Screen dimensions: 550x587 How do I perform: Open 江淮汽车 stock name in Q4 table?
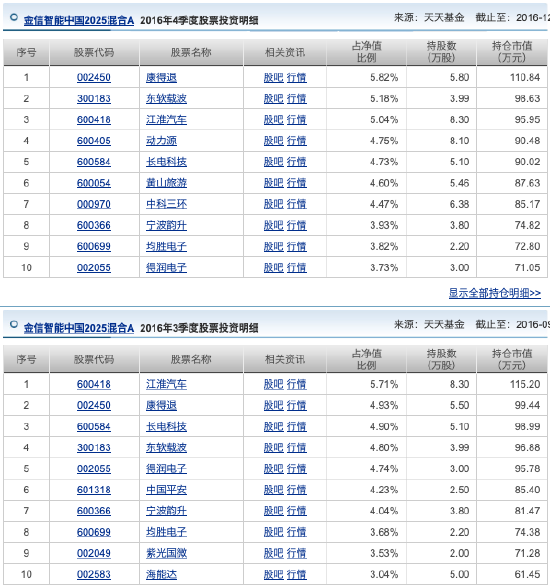pyautogui.click(x=166, y=120)
